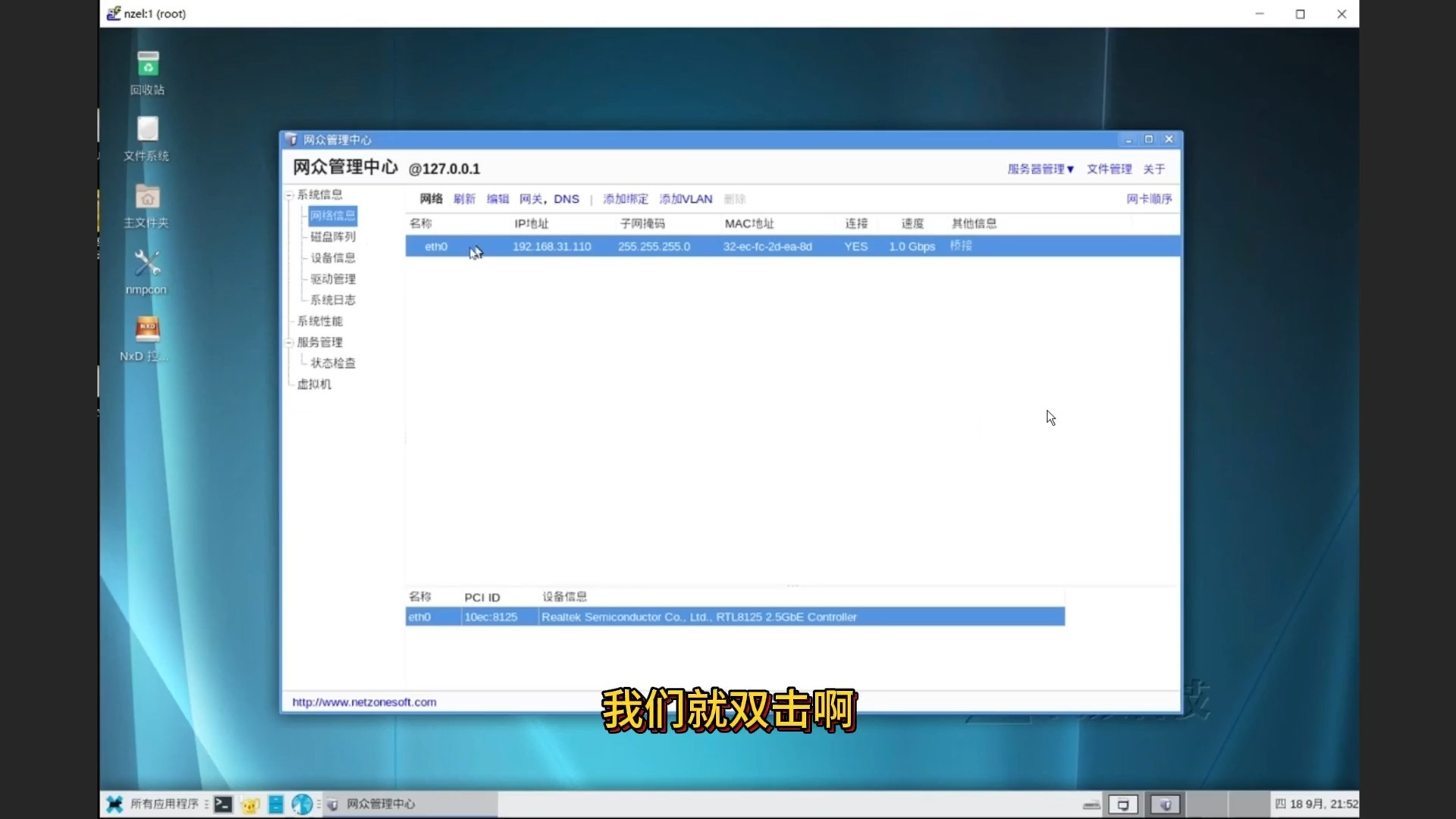Select 虚拟机 in the sidebar tree

click(x=314, y=384)
